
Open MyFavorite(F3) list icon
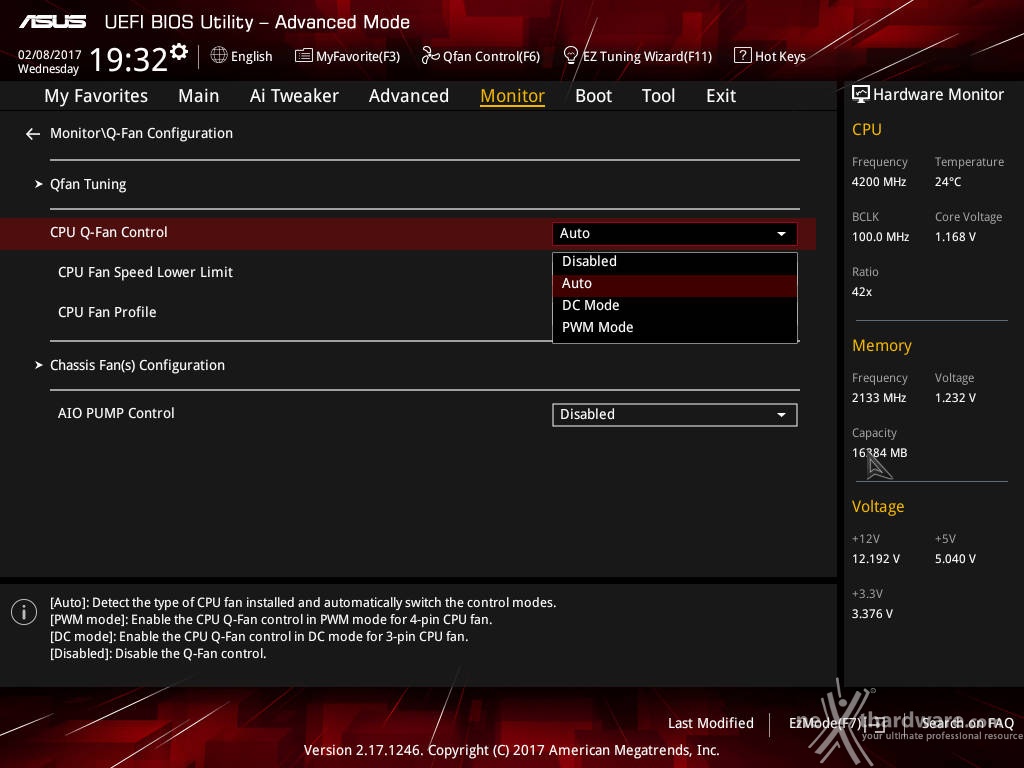[304, 56]
